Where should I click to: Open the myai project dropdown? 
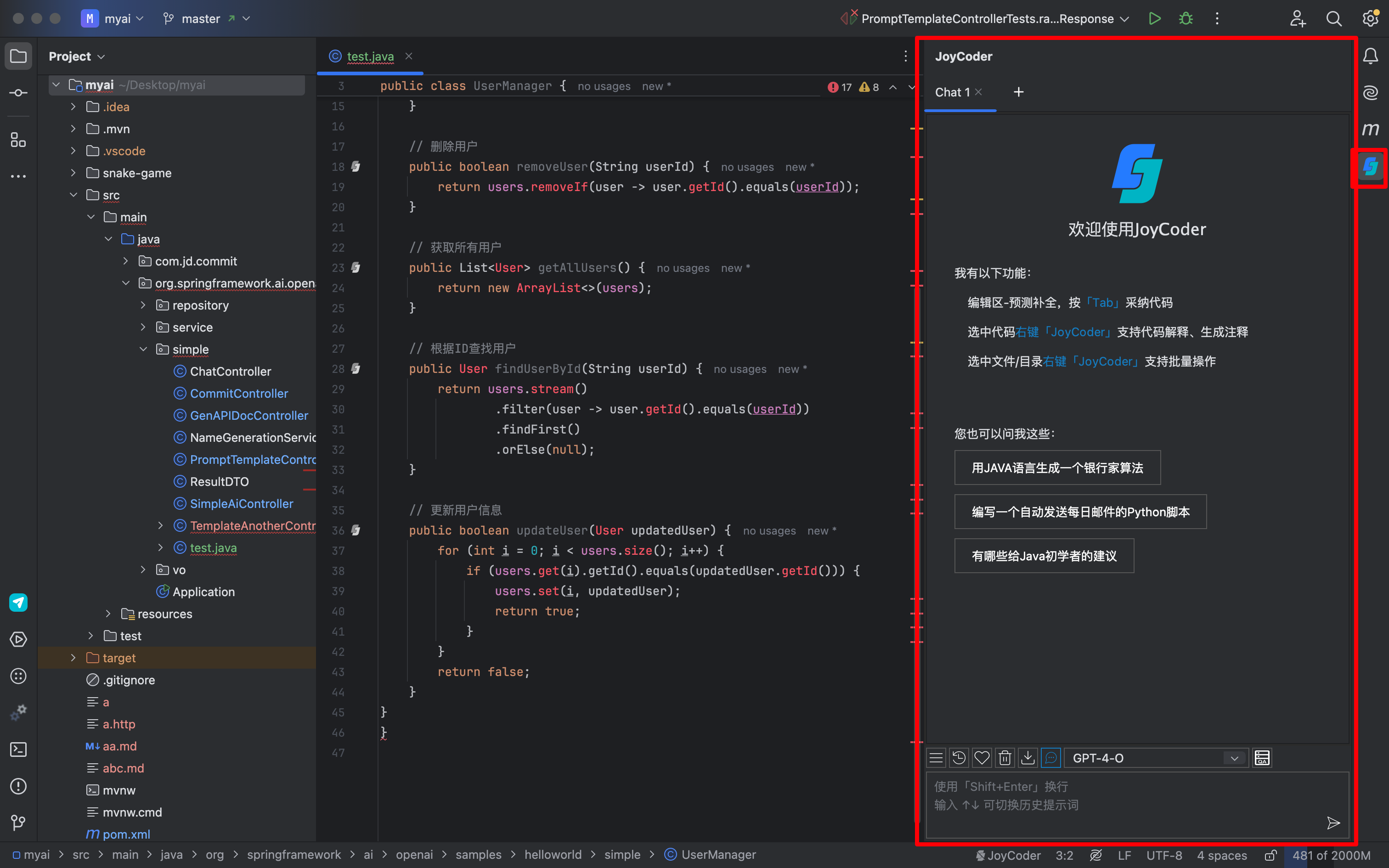tap(113, 18)
